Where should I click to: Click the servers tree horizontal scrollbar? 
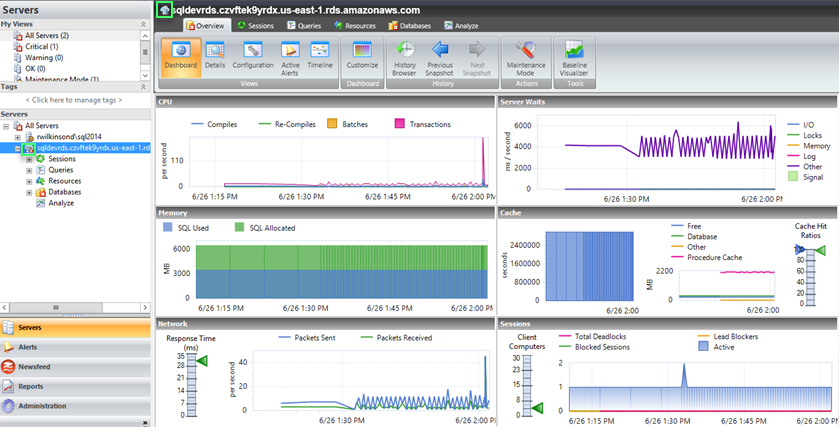[x=75, y=308]
